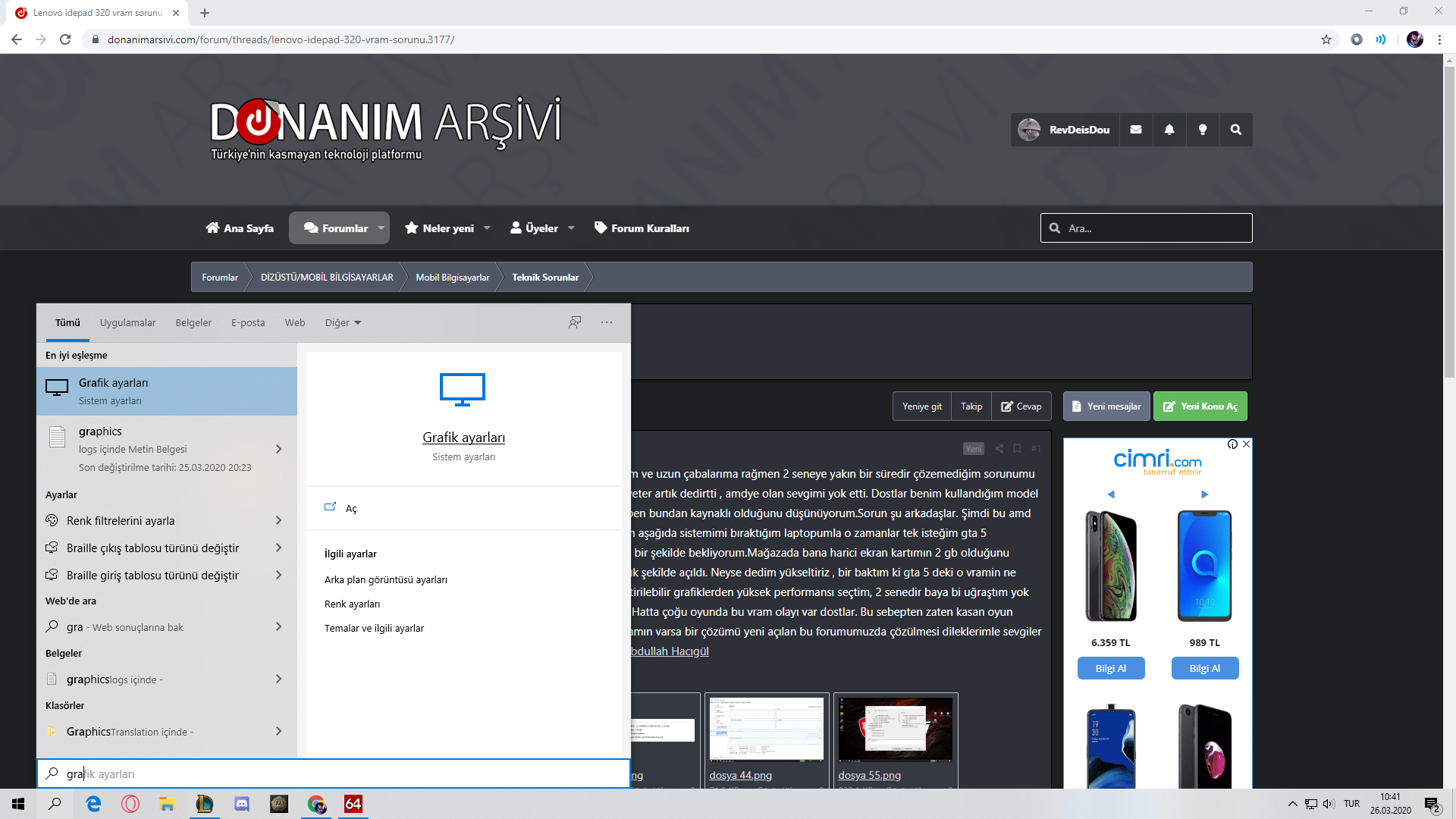Bookmark page with star icon
The height and width of the screenshot is (819, 1456).
pyautogui.click(x=1326, y=39)
